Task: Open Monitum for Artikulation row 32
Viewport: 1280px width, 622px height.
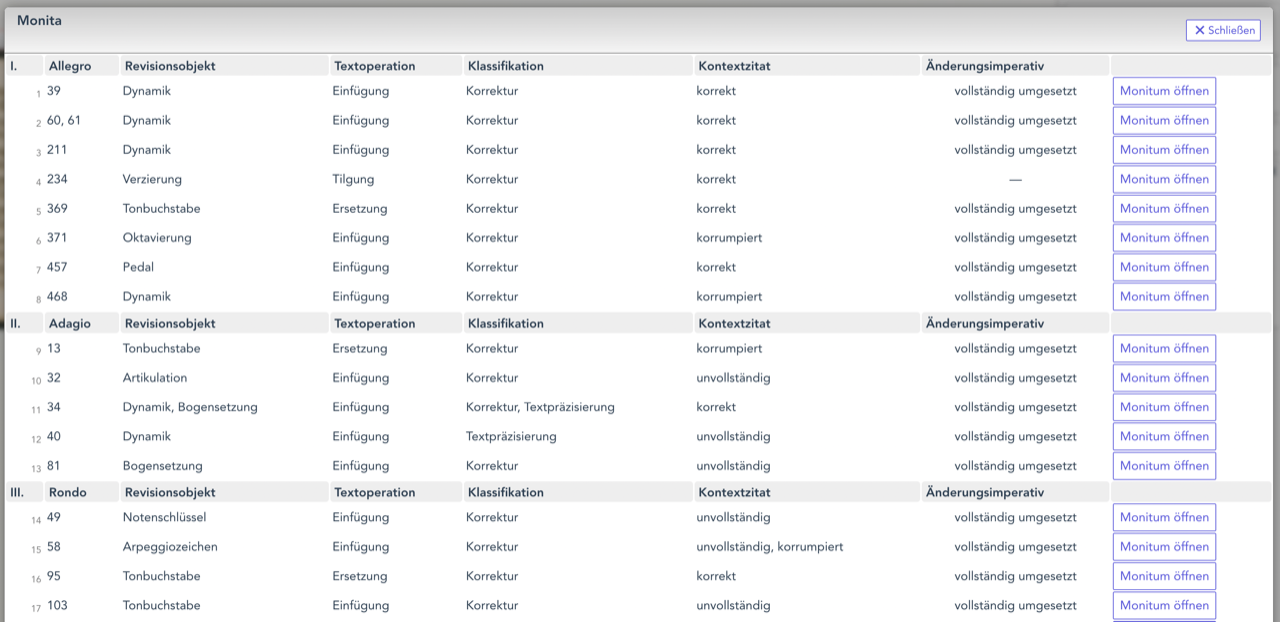Action: click(1164, 378)
